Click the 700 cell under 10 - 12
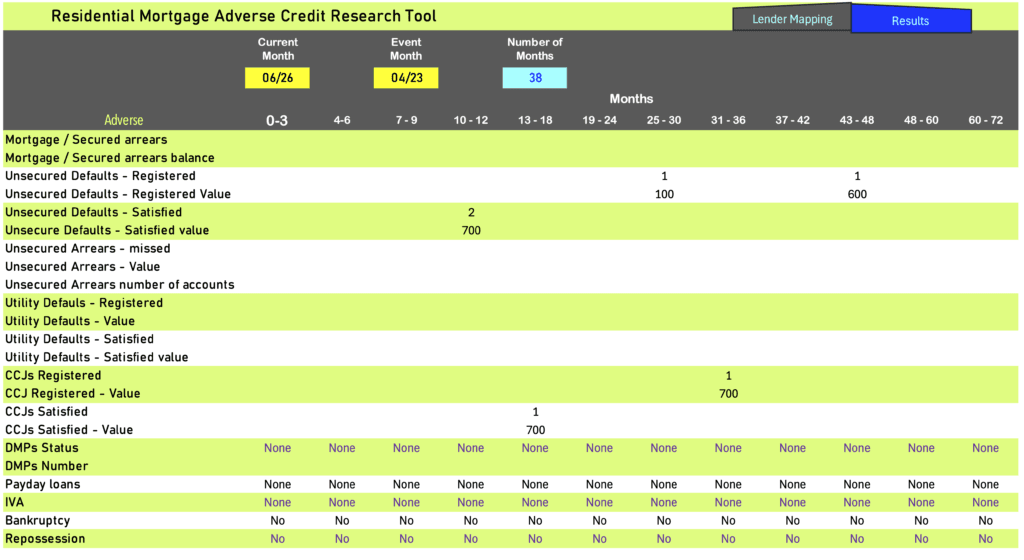1024x560 pixels. tap(471, 230)
